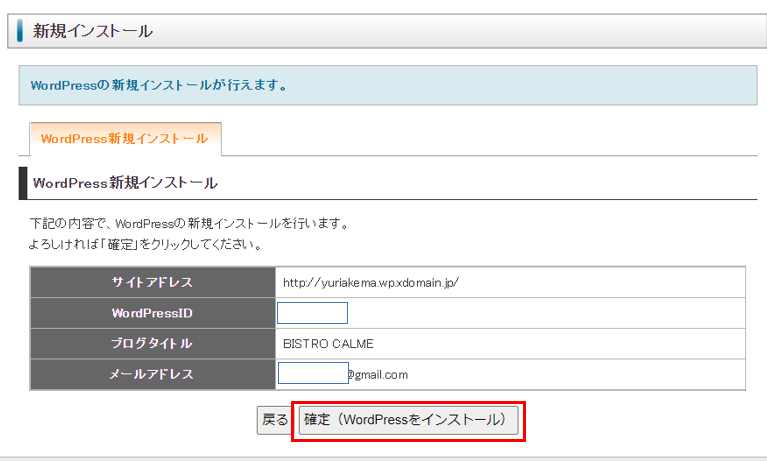This screenshot has height=464, width=767.
Task: Click the instruction line starting よろしければ
Action: coord(146,244)
